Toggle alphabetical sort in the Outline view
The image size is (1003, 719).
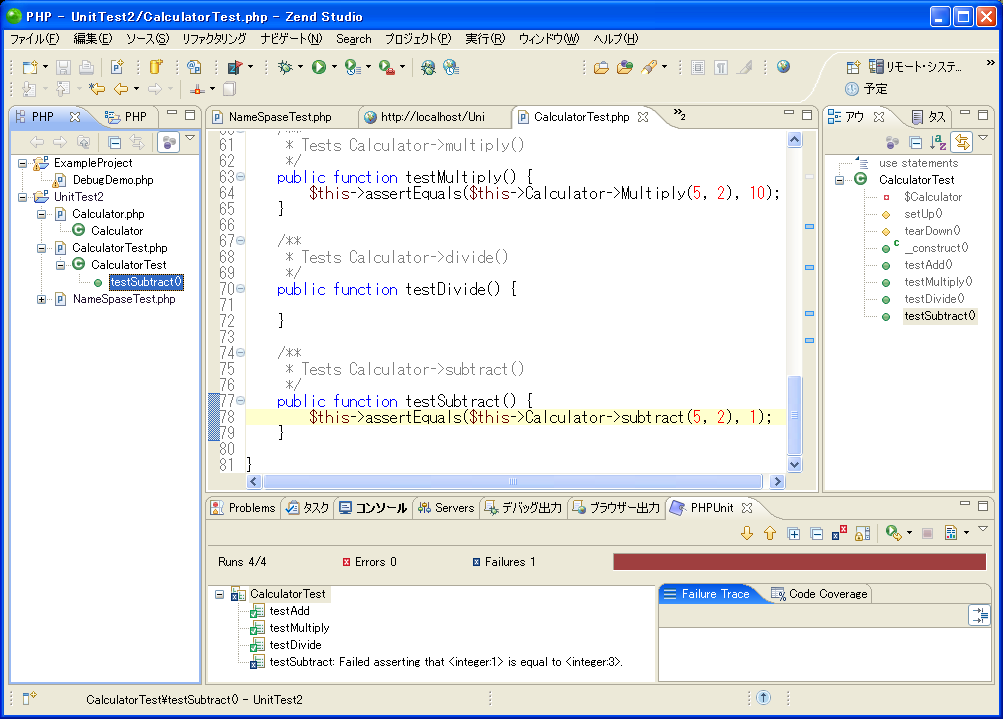tap(938, 142)
